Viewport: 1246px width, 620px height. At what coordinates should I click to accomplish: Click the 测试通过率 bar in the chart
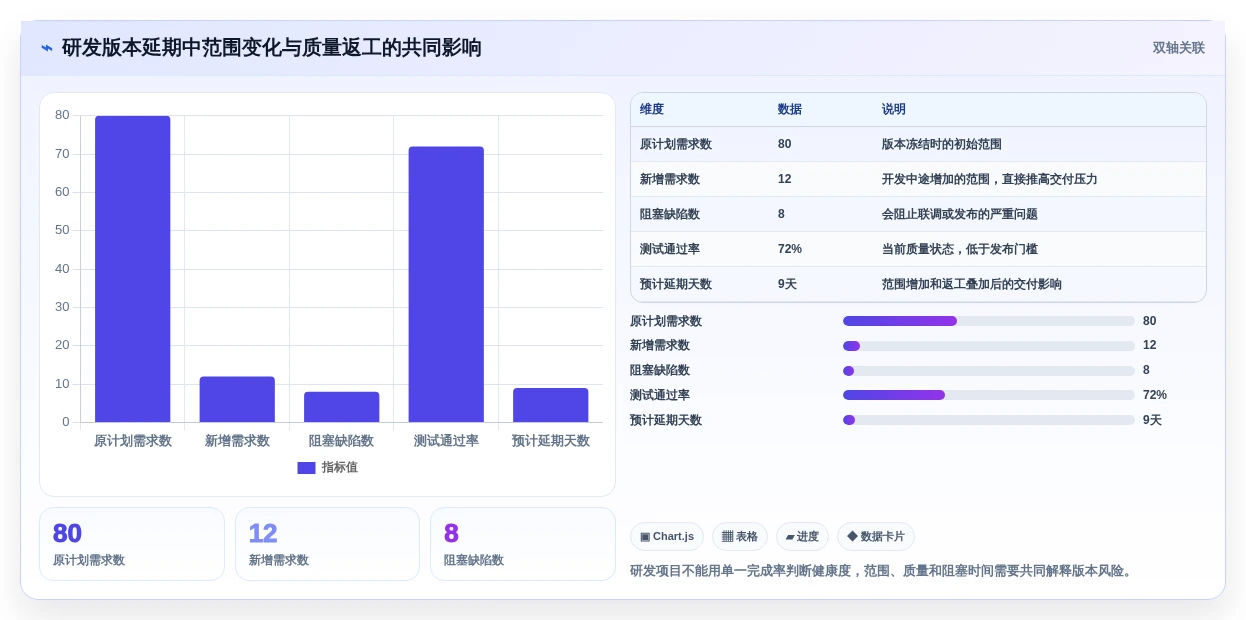click(446, 284)
